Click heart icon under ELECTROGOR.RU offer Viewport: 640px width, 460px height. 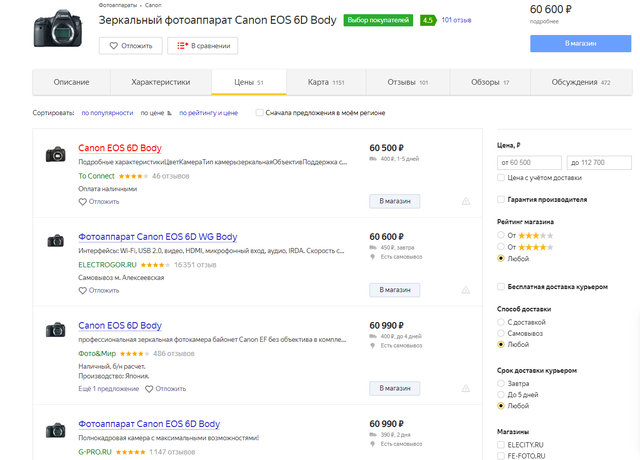point(83,290)
